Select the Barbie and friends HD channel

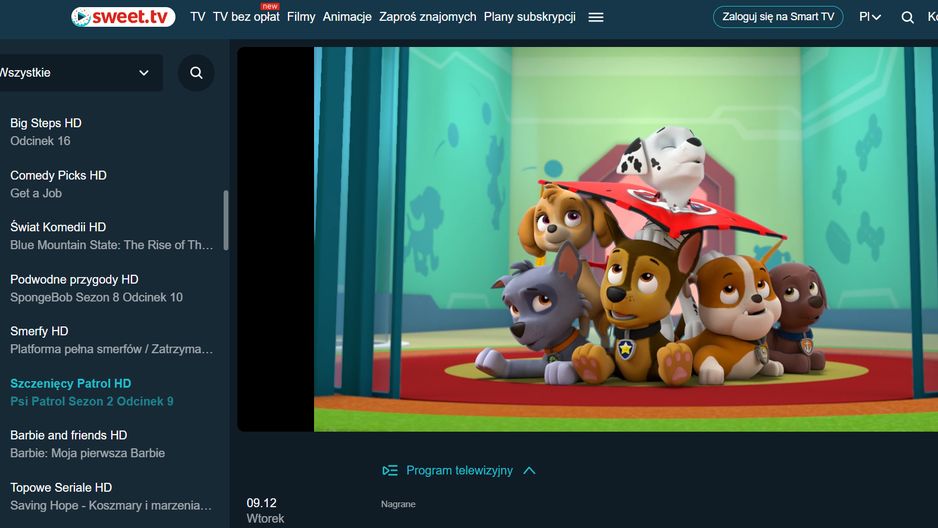click(x=69, y=435)
